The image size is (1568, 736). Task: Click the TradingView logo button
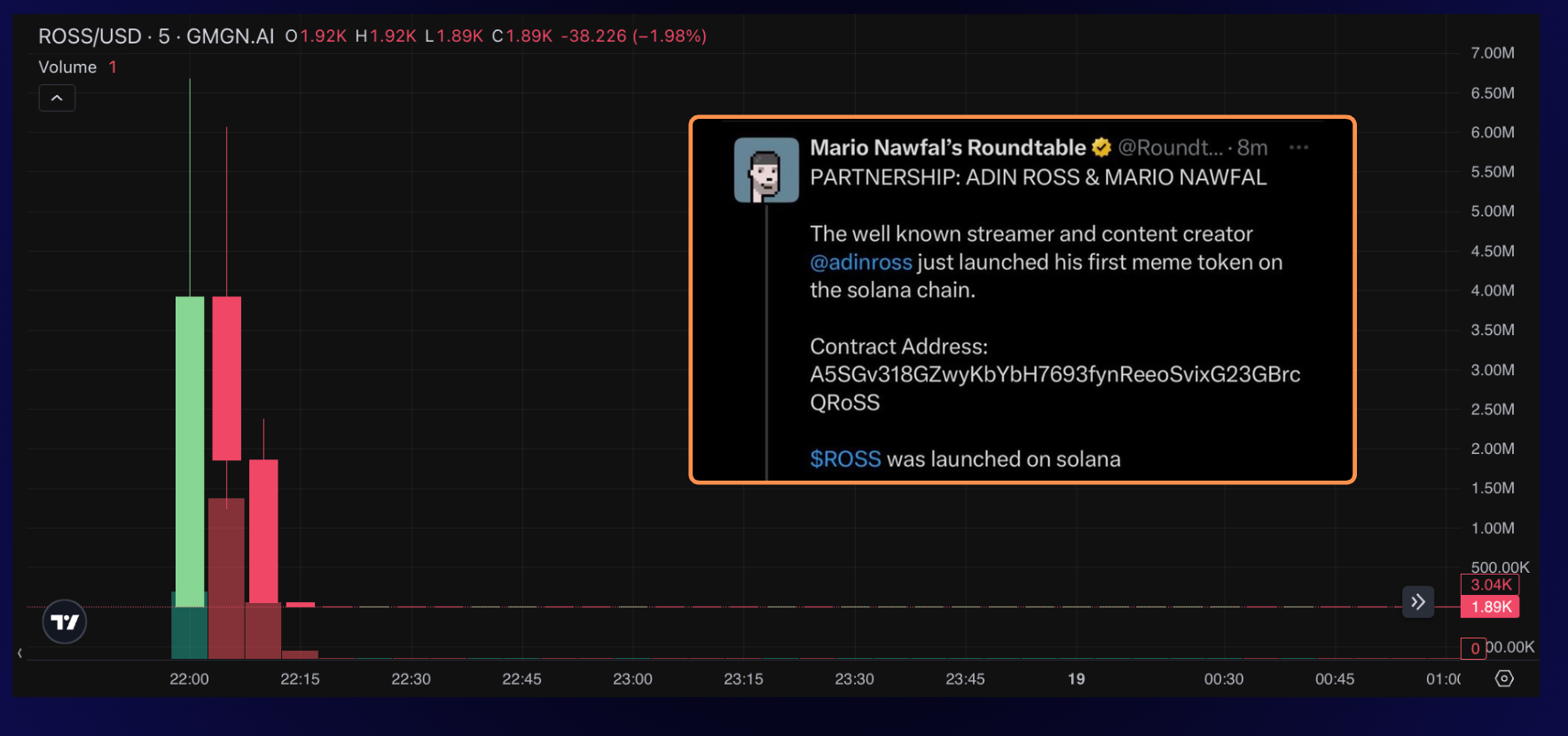[65, 622]
